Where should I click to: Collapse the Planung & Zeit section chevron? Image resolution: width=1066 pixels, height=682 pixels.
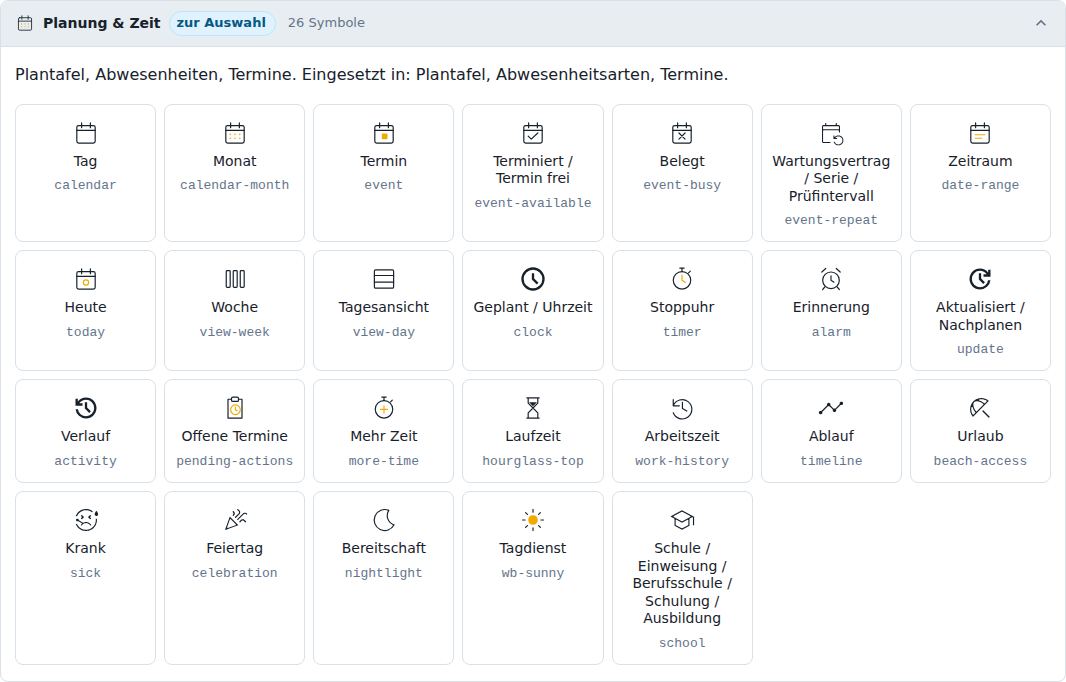[x=1041, y=23]
